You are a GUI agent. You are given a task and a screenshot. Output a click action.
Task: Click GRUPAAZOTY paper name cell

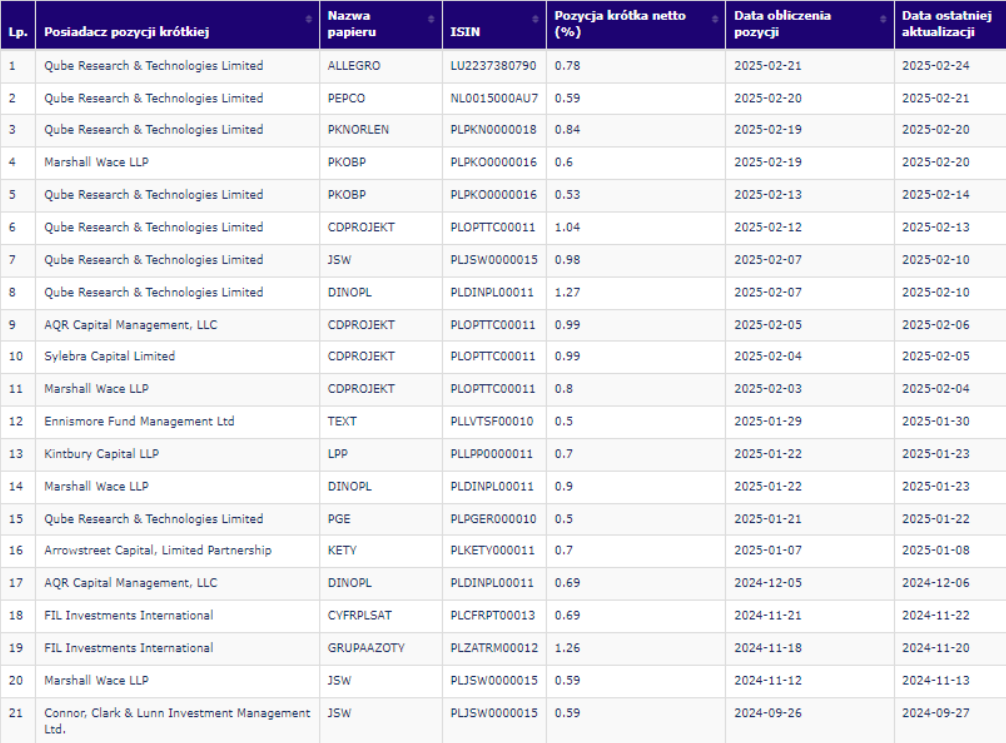pos(366,648)
